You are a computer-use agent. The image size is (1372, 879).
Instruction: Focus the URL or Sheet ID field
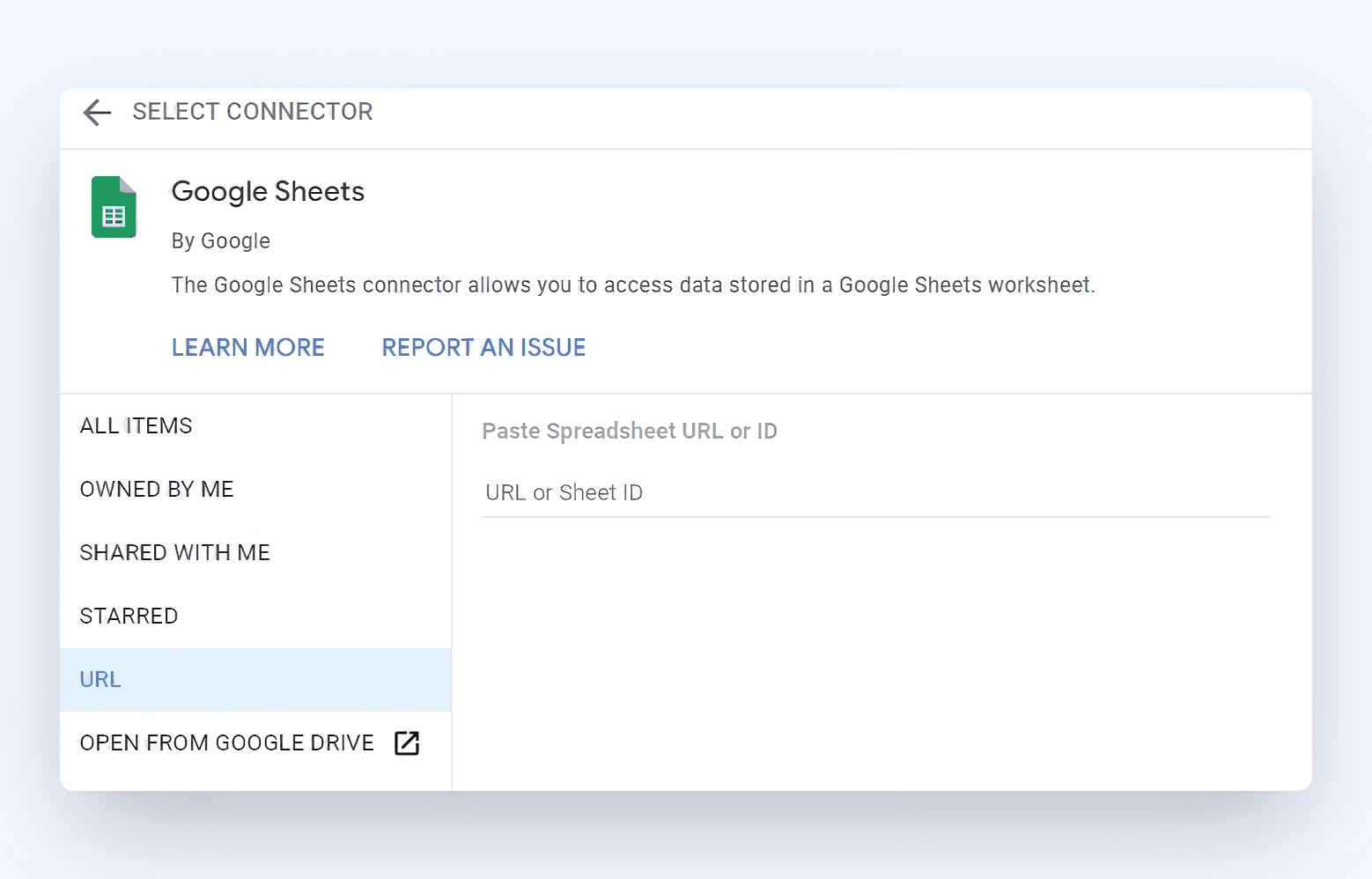coord(875,493)
